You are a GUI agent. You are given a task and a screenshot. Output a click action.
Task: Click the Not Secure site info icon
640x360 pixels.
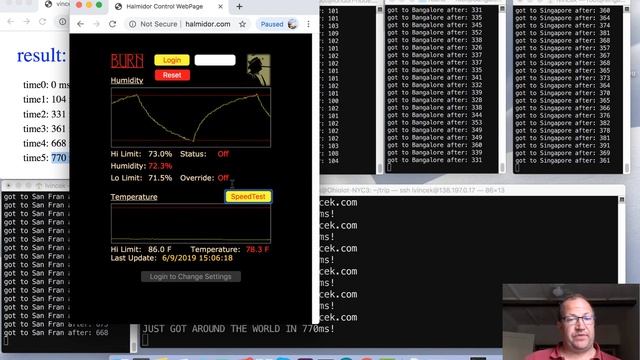point(132,24)
